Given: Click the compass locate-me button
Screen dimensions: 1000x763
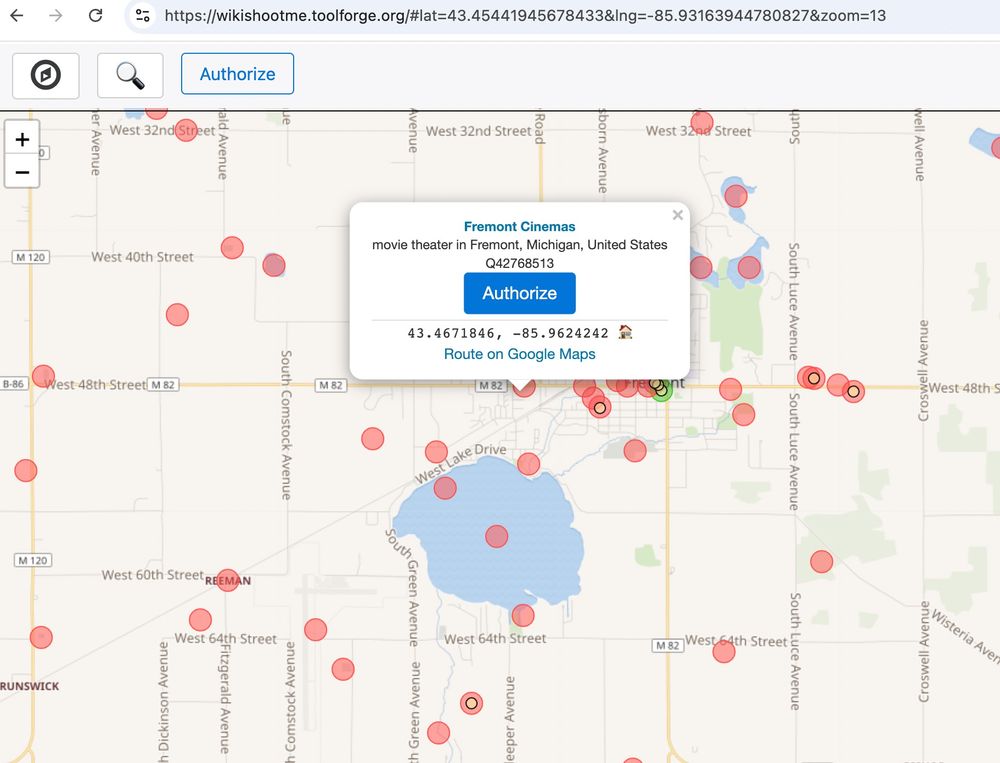Looking at the screenshot, I should pos(45,75).
